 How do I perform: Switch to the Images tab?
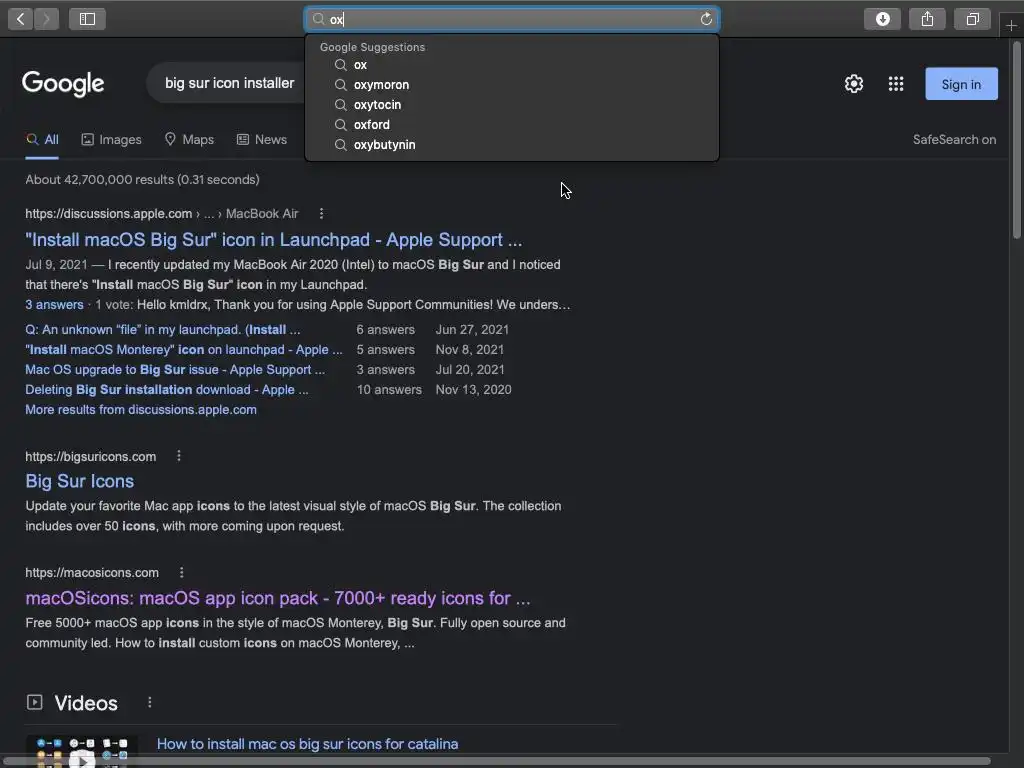click(111, 140)
